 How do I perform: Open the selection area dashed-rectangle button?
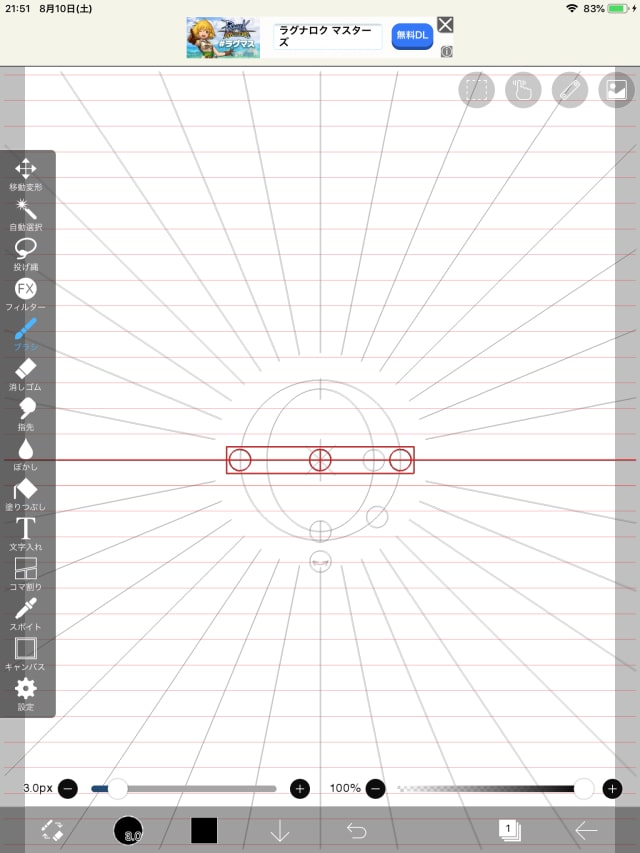point(476,90)
